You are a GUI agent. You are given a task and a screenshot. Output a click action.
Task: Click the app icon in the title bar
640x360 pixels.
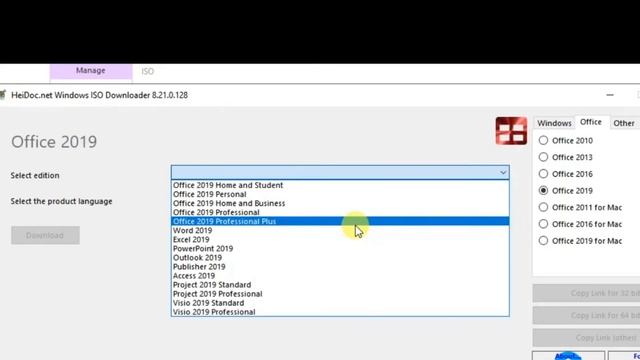tap(2, 95)
